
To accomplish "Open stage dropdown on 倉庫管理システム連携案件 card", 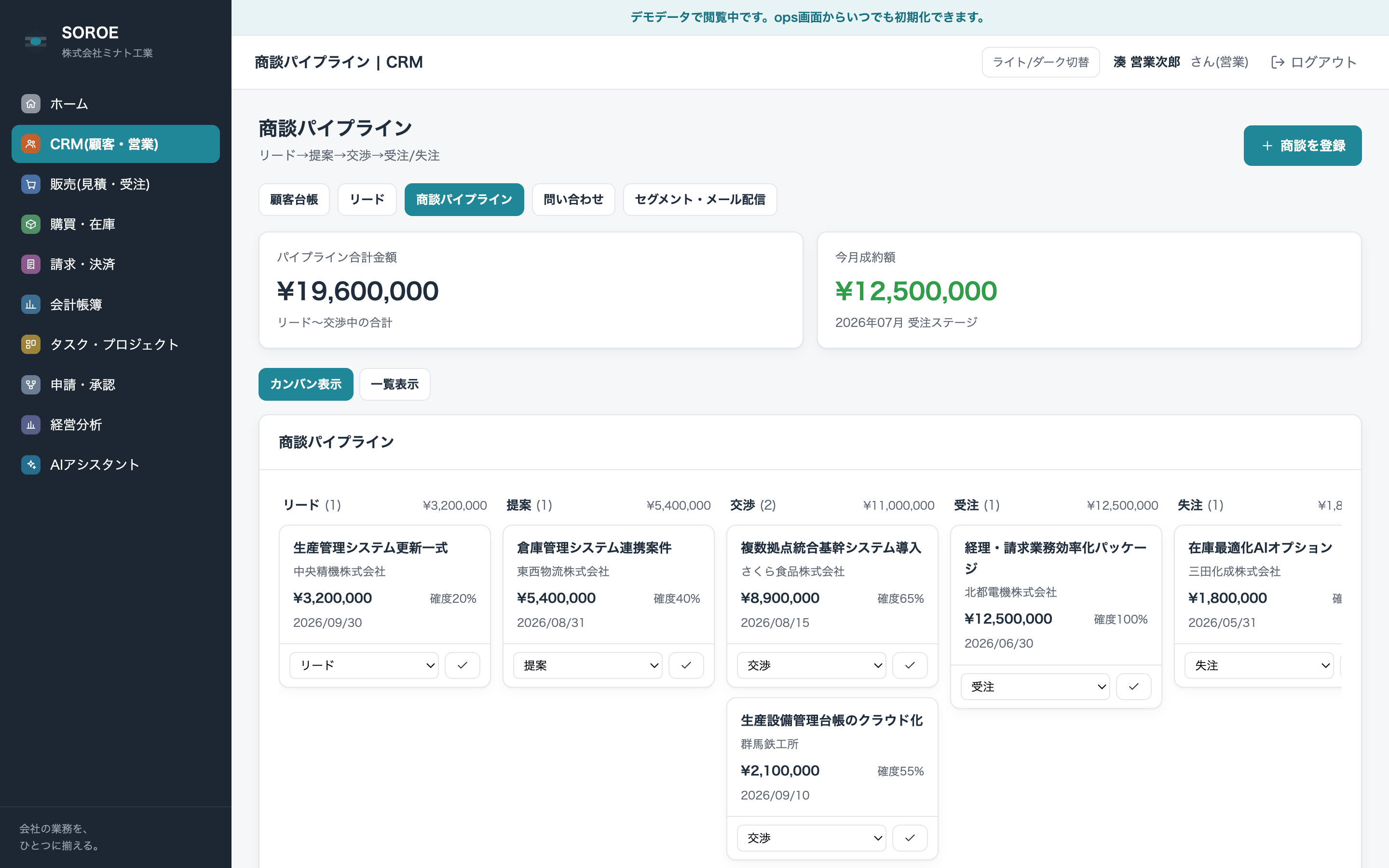I will pyautogui.click(x=588, y=665).
